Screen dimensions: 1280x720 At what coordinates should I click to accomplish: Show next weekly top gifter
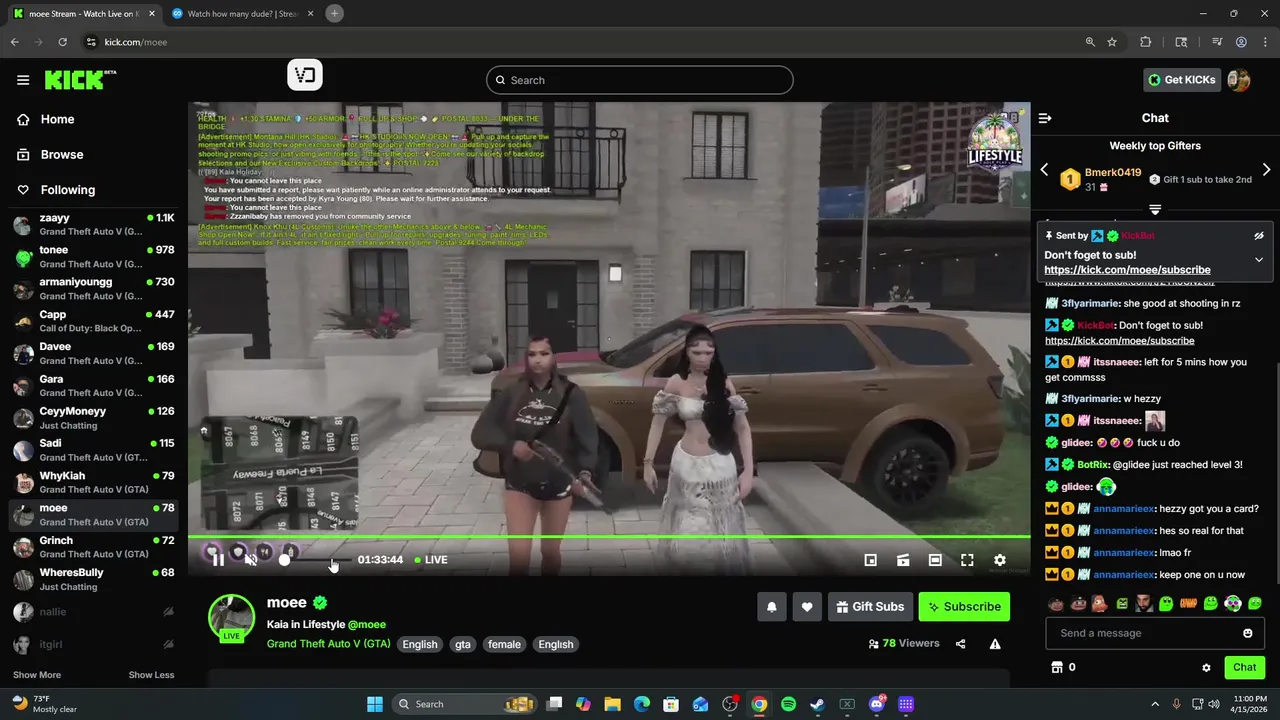coord(1266,170)
